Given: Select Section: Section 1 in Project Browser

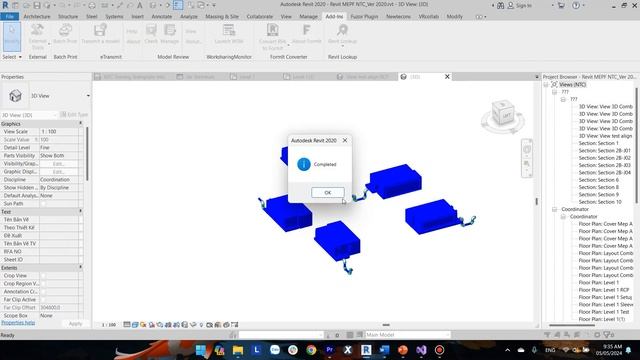Looking at the screenshot, I should (x=598, y=143).
